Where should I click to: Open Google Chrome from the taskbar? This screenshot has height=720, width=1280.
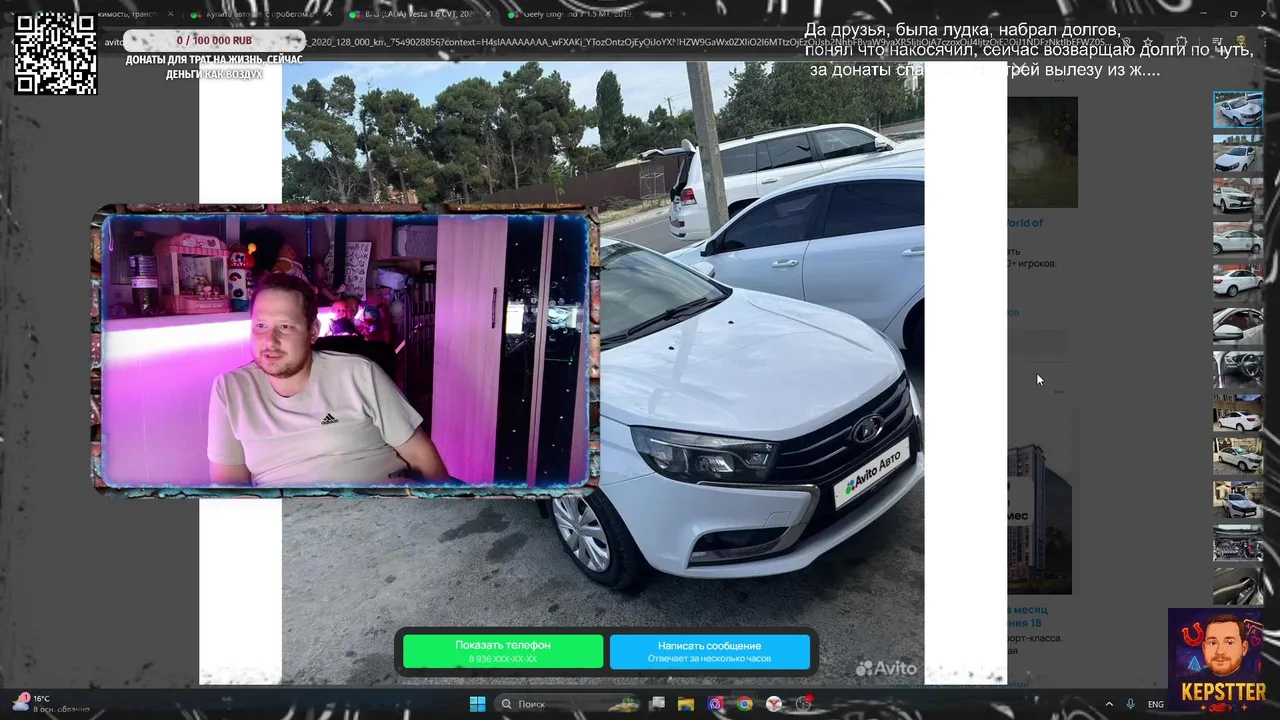[744, 704]
